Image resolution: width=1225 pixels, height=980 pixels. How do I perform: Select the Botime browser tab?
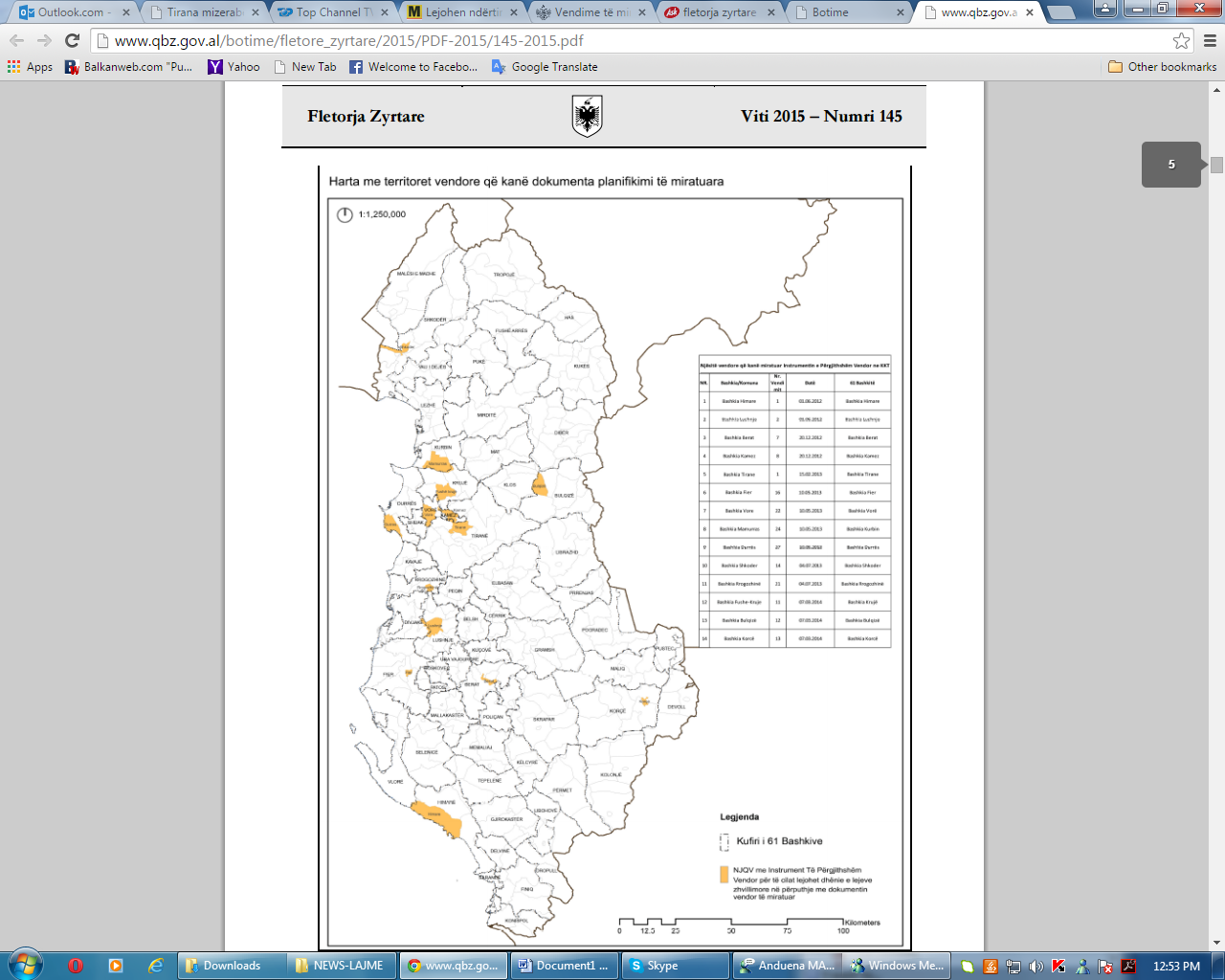coord(847,12)
